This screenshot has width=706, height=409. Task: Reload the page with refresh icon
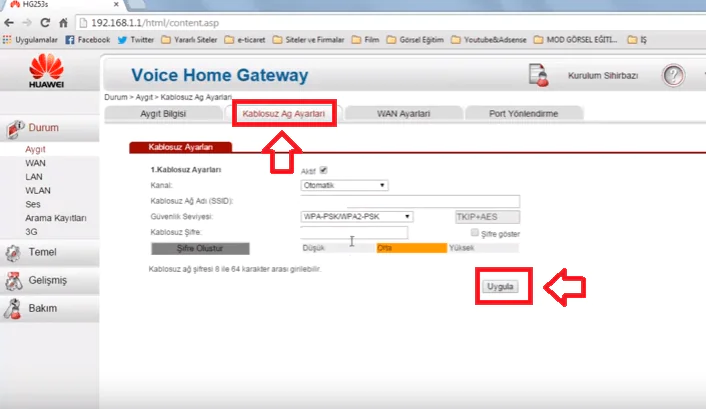pyautogui.click(x=45, y=23)
